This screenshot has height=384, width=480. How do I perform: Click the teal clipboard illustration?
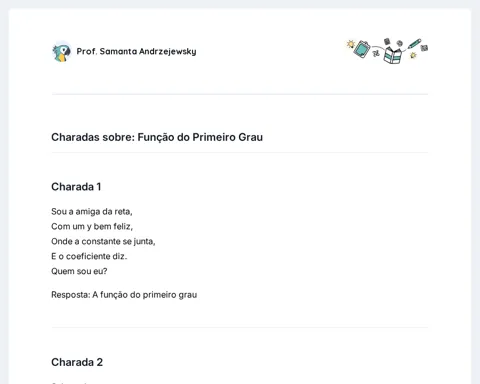point(362,49)
